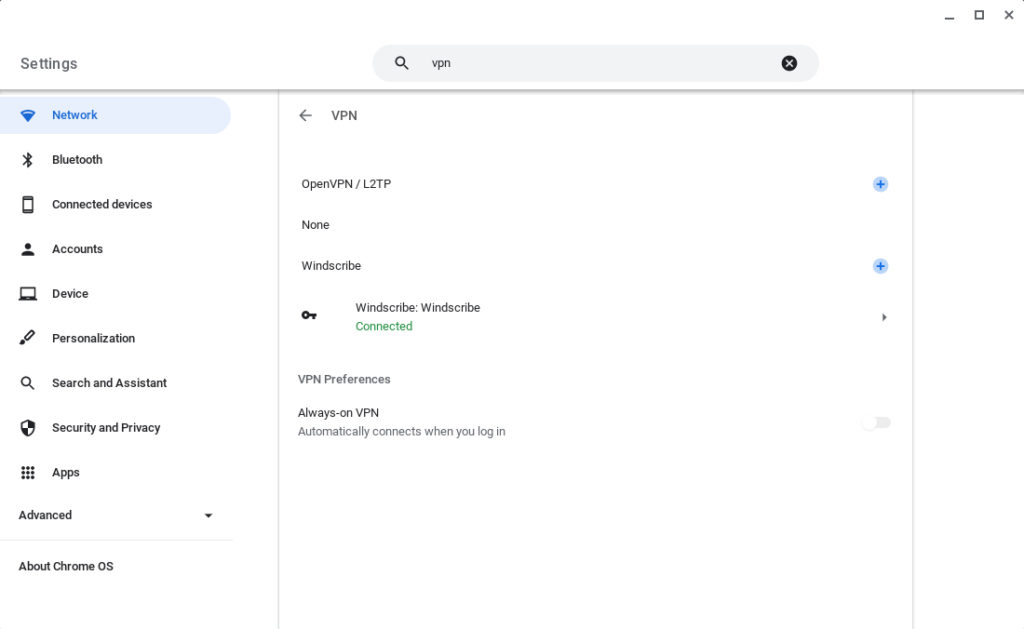
Task: Click the Personalization brush icon
Action: (x=27, y=338)
